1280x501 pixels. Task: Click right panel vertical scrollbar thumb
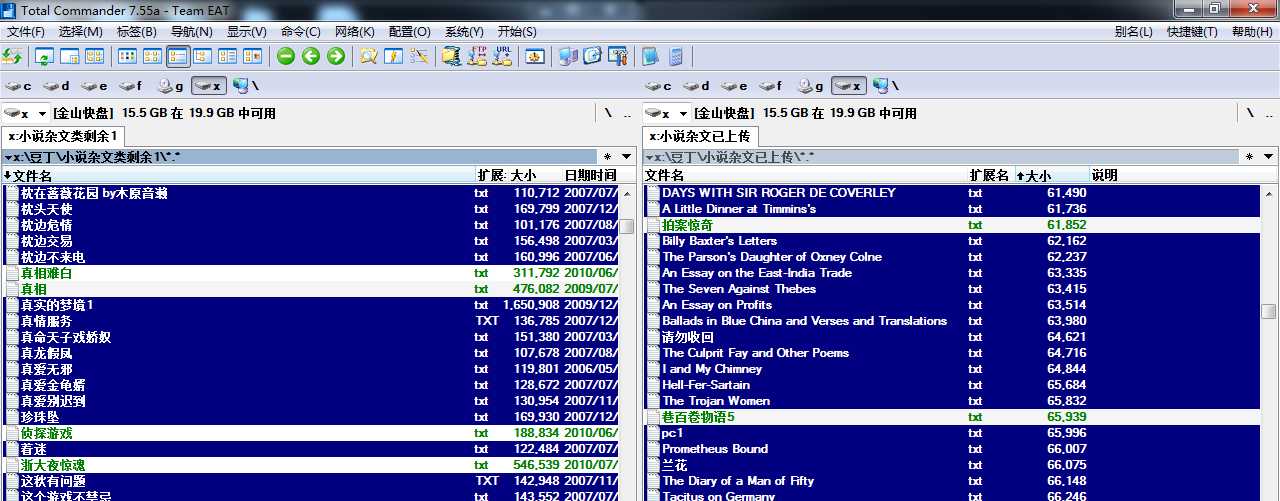pyautogui.click(x=1268, y=312)
